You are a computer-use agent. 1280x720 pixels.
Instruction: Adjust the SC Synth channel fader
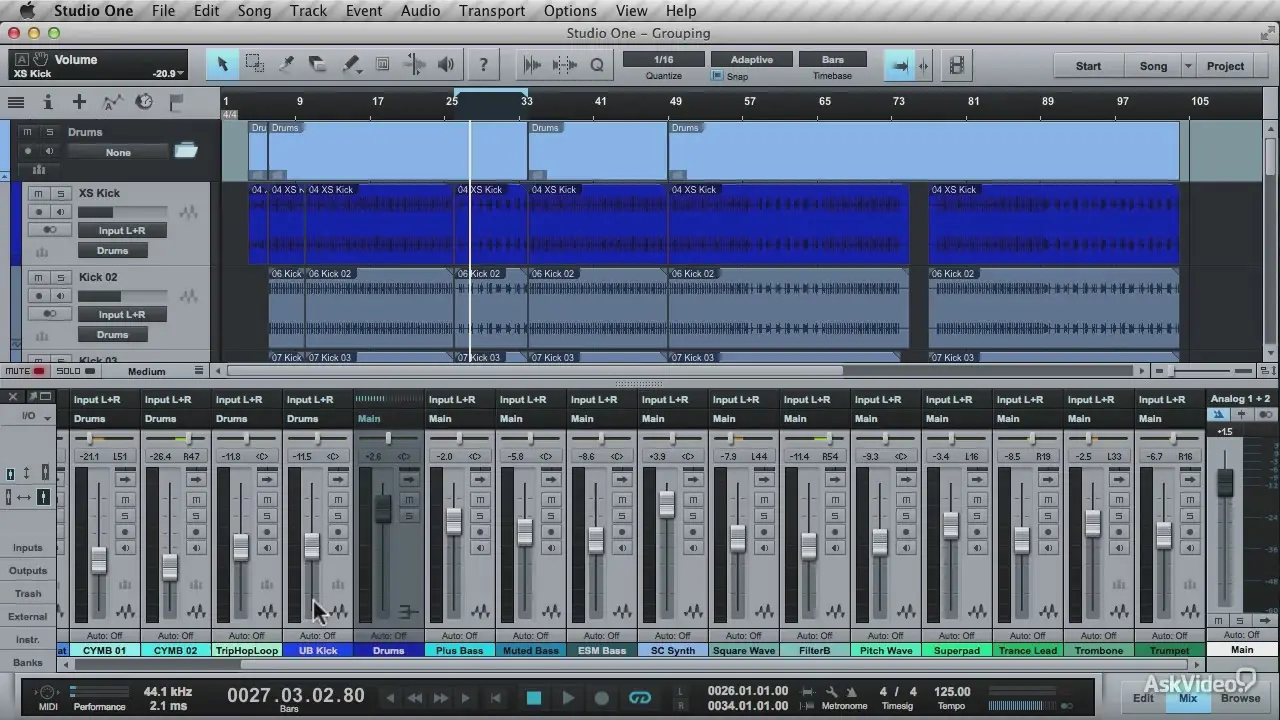coord(667,503)
